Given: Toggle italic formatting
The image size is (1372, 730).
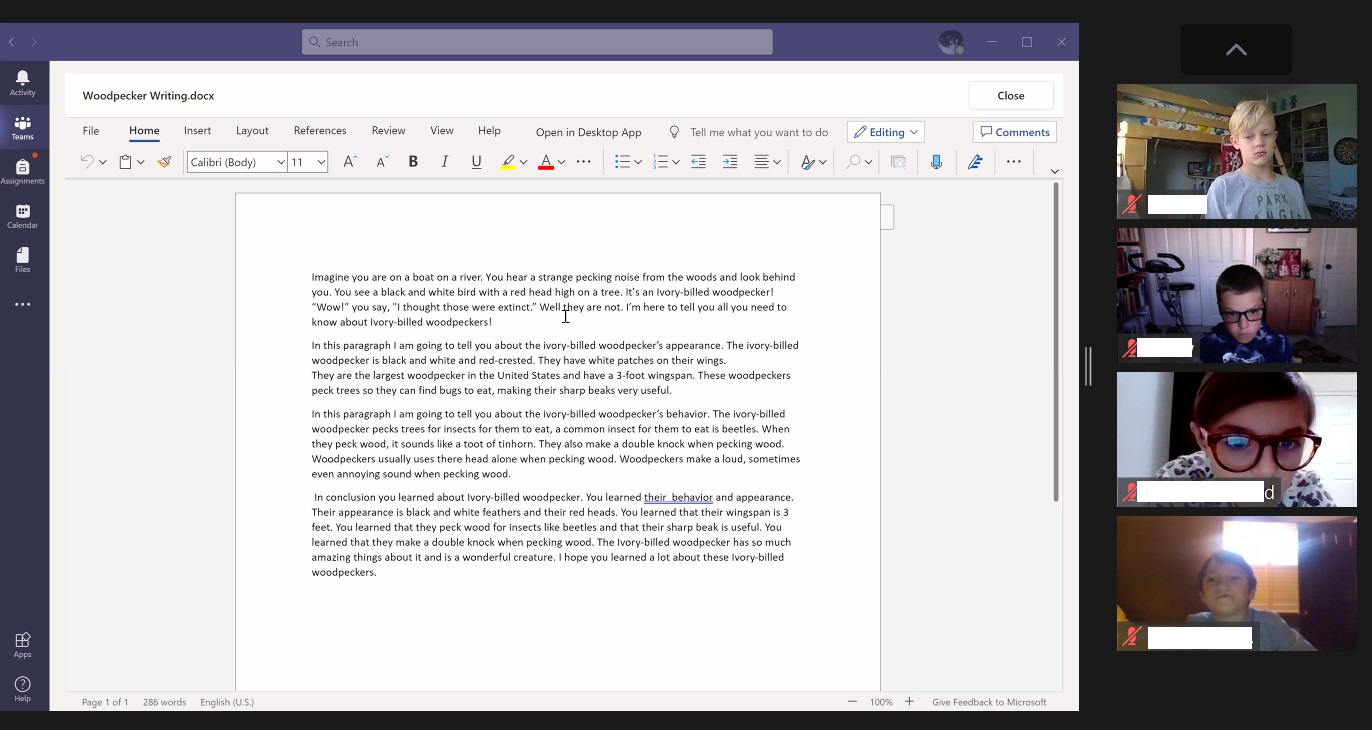Looking at the screenshot, I should [445, 162].
